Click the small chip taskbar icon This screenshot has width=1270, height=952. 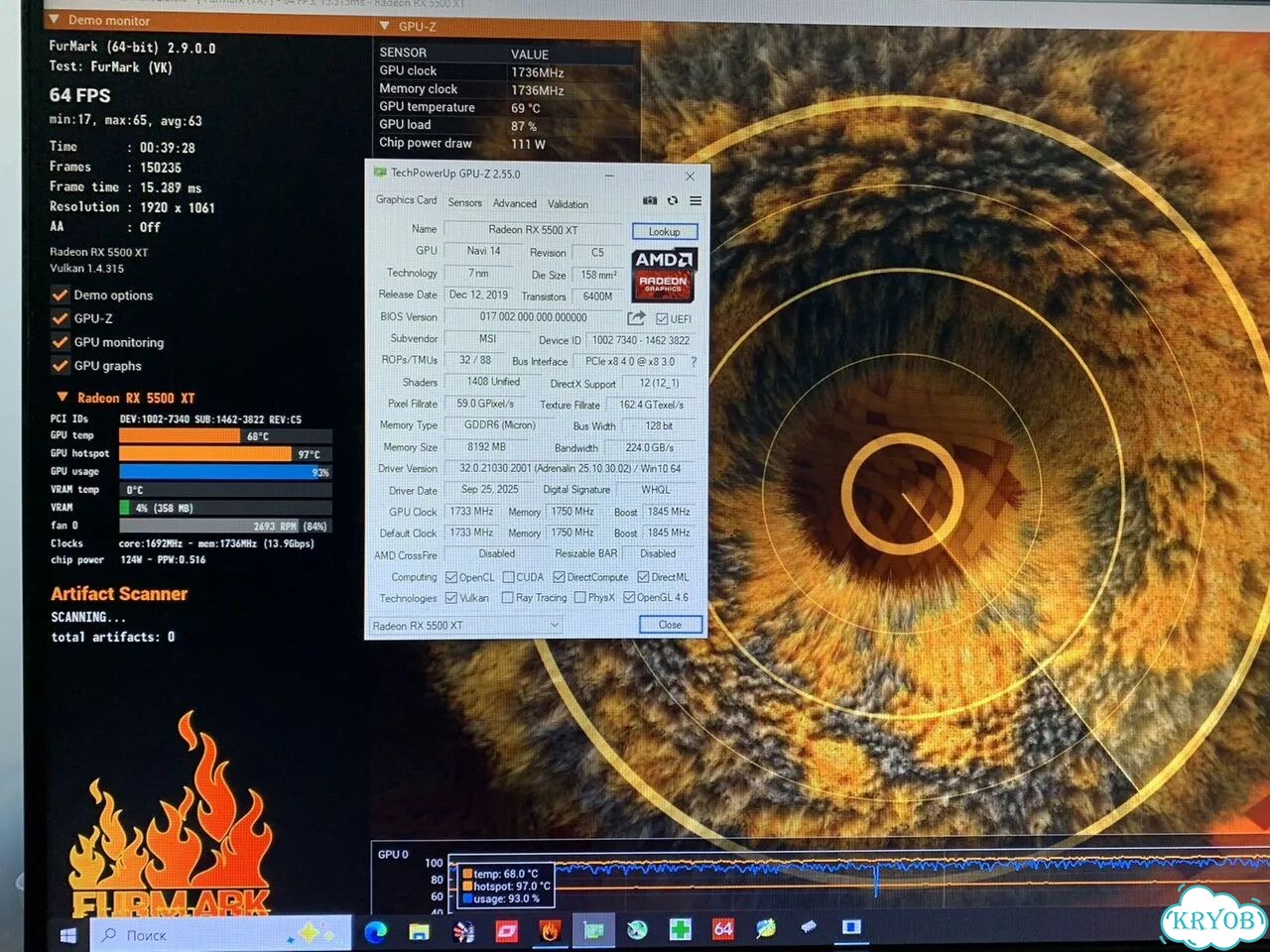click(809, 927)
